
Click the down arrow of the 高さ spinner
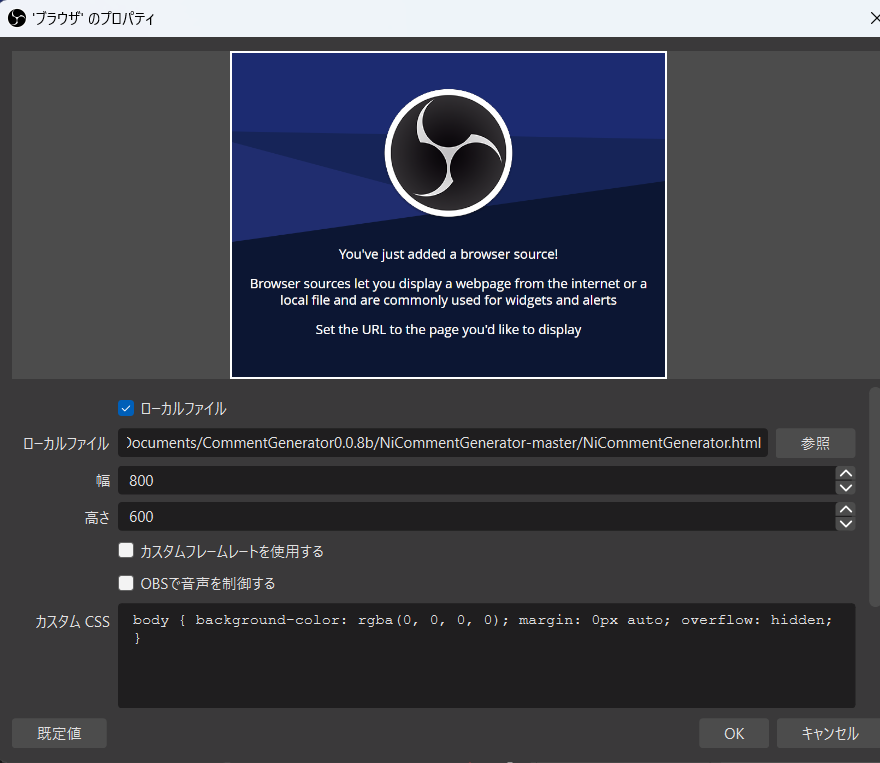845,524
